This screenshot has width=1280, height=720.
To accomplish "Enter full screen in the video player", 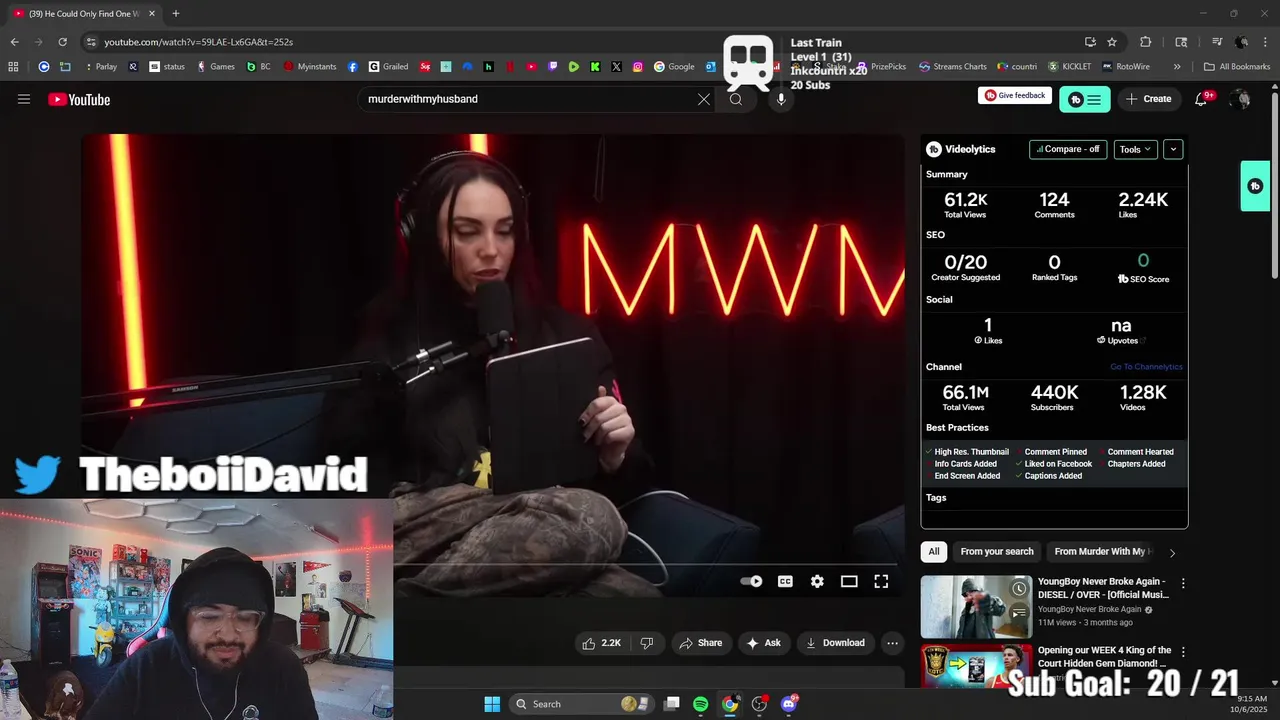I will tap(881, 581).
